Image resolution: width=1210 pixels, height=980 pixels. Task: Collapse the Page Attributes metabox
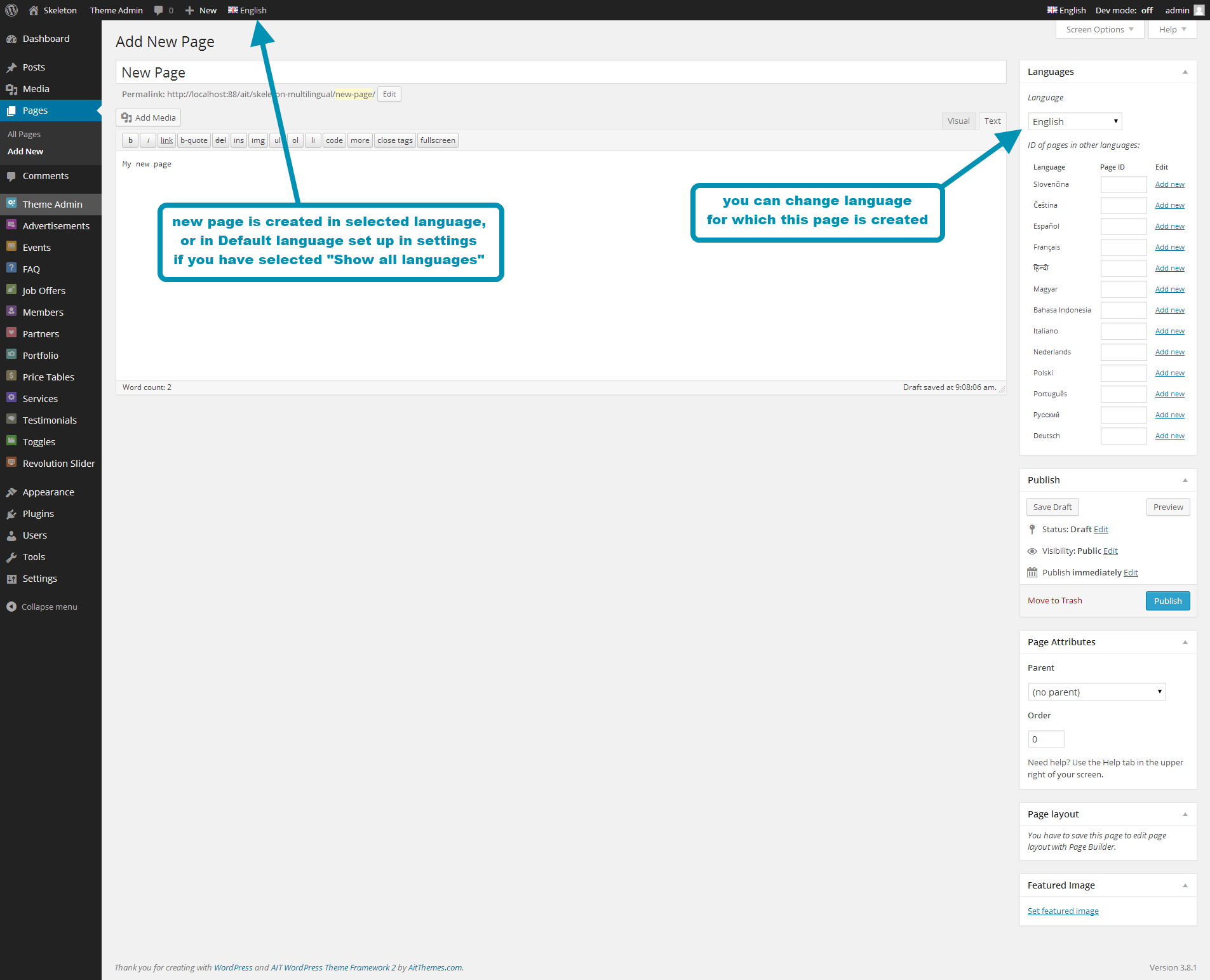tap(1185, 642)
